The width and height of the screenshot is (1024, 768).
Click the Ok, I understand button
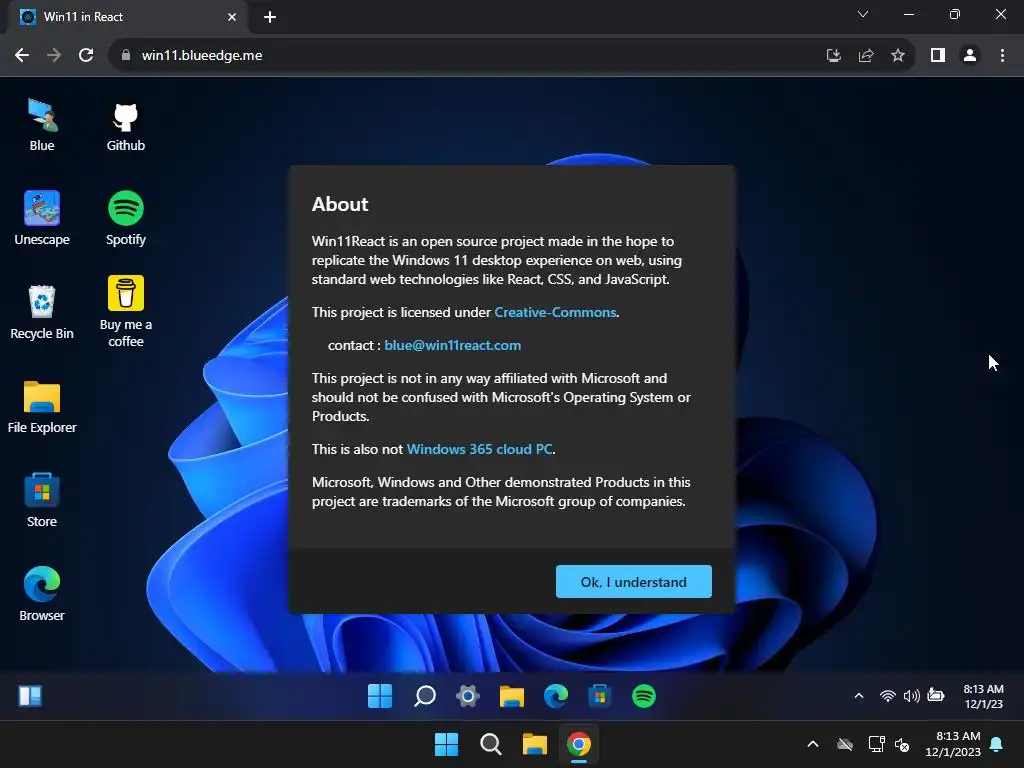point(633,582)
